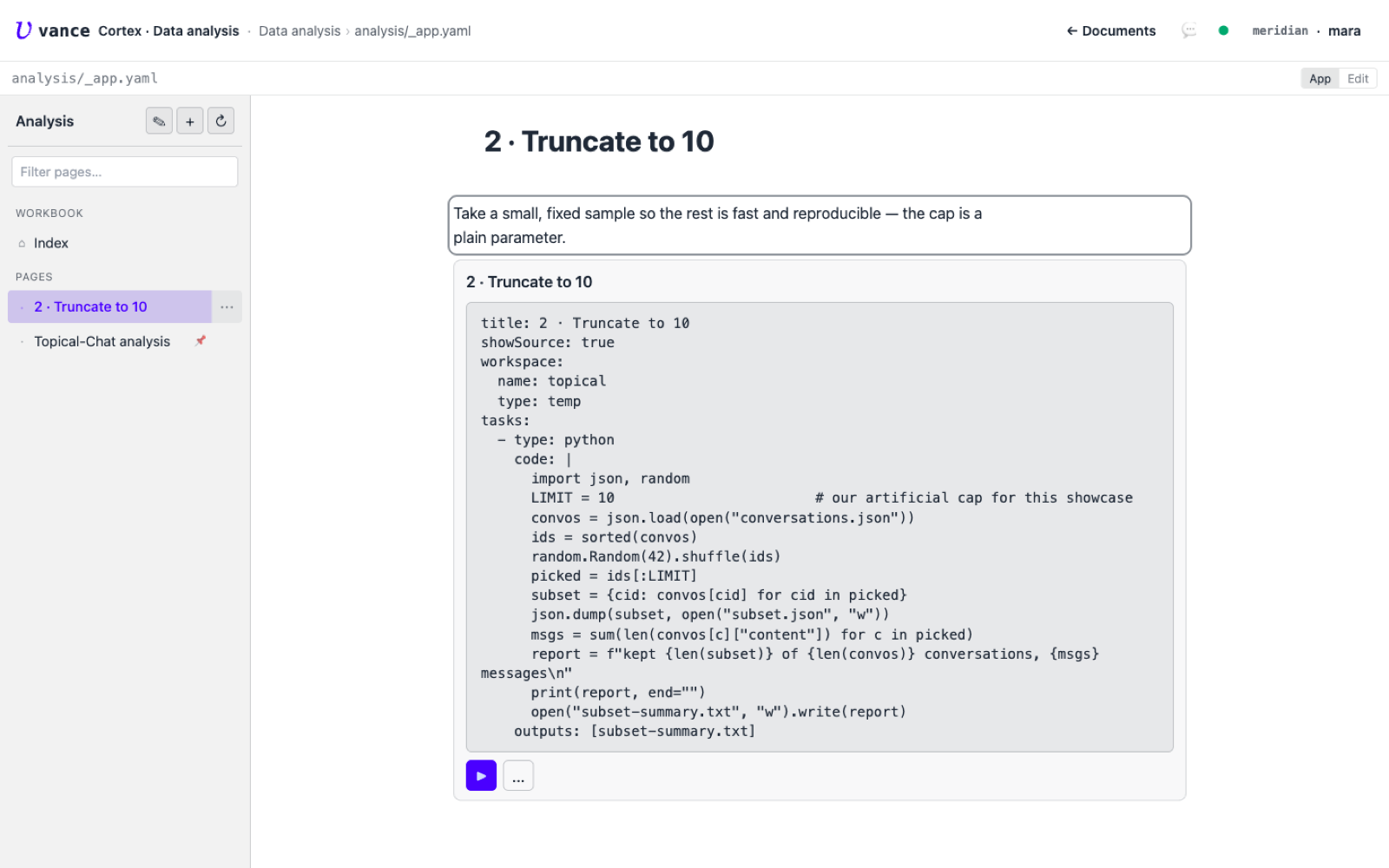The image size is (1389, 868).
Task: Click the '# our artificial cap' comment
Action: [x=973, y=497]
